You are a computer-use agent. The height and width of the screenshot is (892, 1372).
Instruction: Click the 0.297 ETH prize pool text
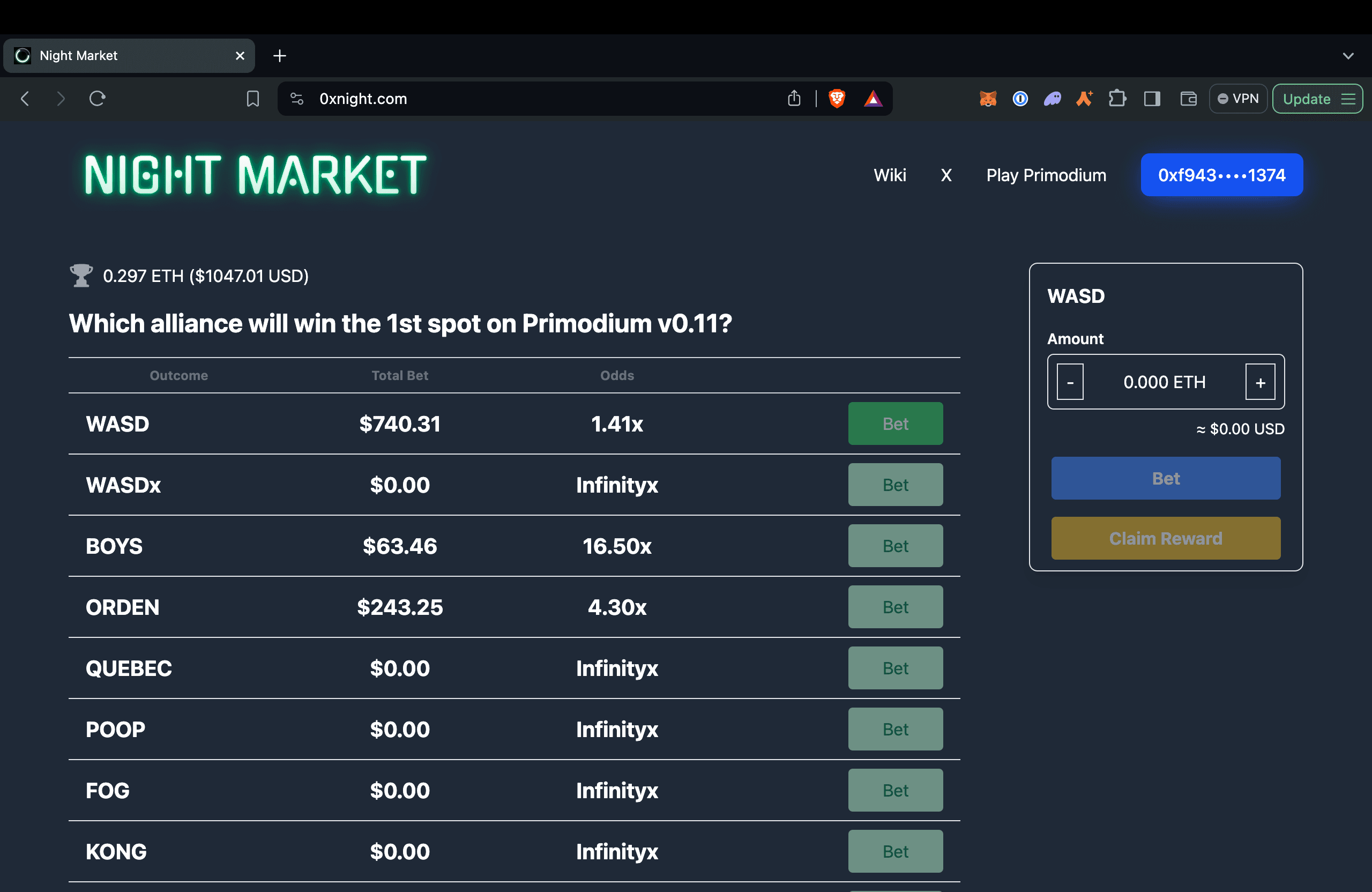(206, 276)
